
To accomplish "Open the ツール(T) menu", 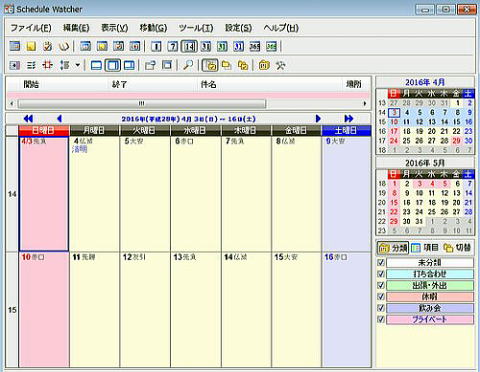I will [196, 28].
